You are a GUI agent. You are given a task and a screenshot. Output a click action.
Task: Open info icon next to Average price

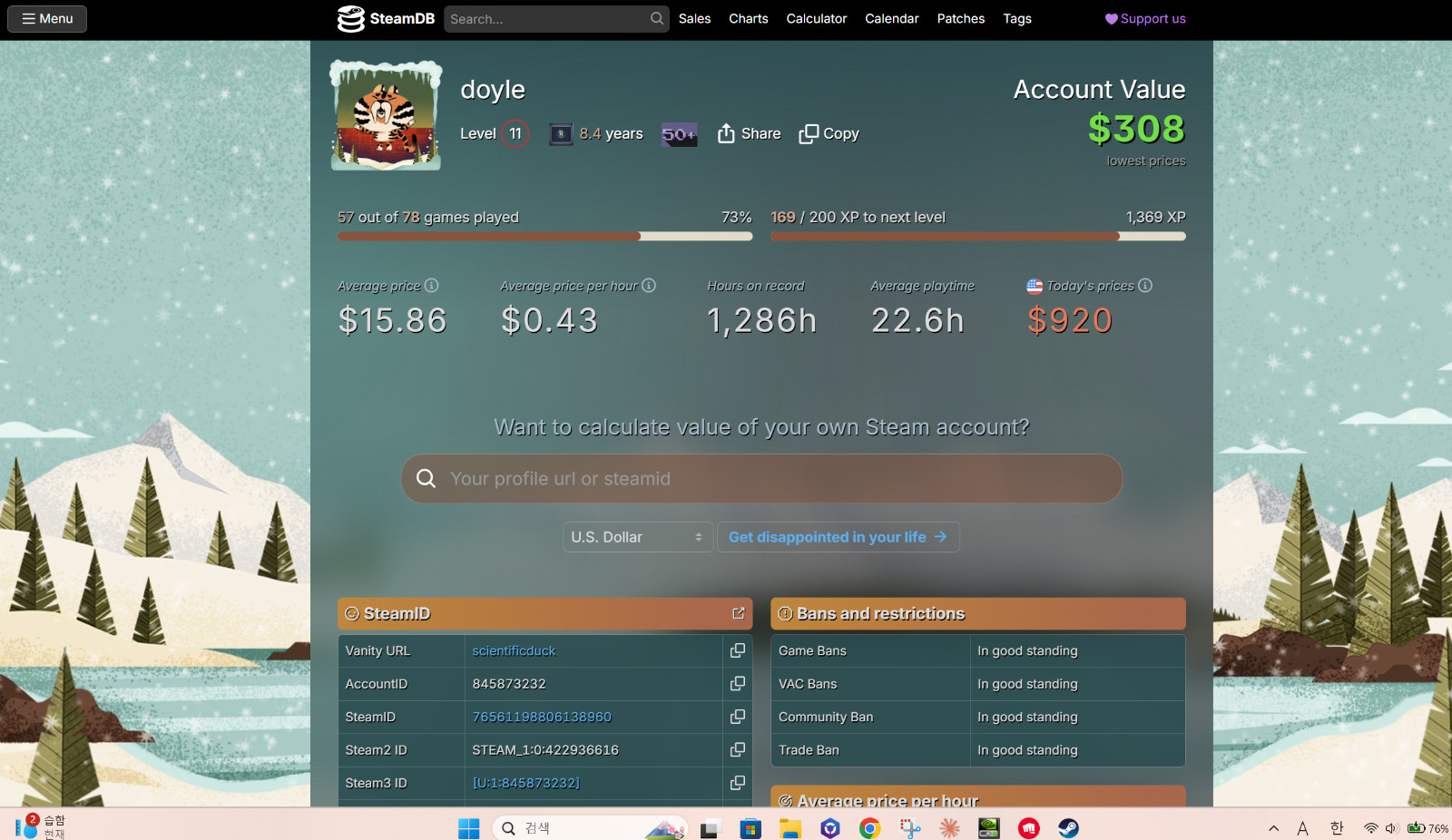click(x=432, y=285)
